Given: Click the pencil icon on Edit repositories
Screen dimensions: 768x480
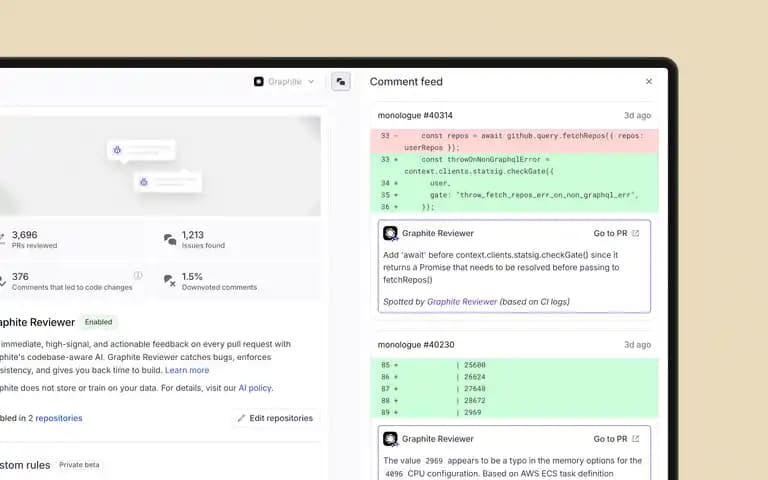Looking at the screenshot, I should point(241,418).
